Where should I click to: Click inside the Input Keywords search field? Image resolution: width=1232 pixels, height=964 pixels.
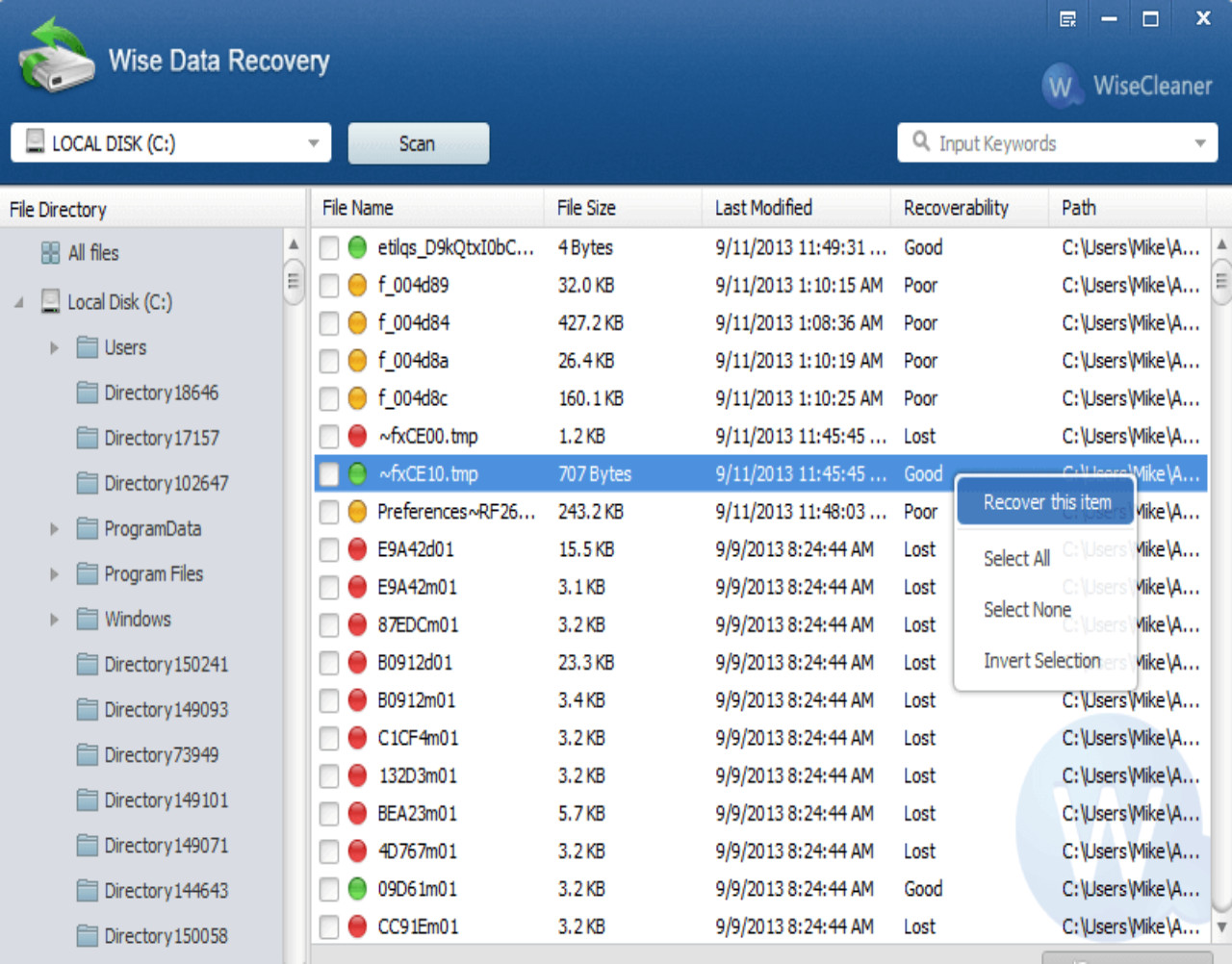point(1059,143)
